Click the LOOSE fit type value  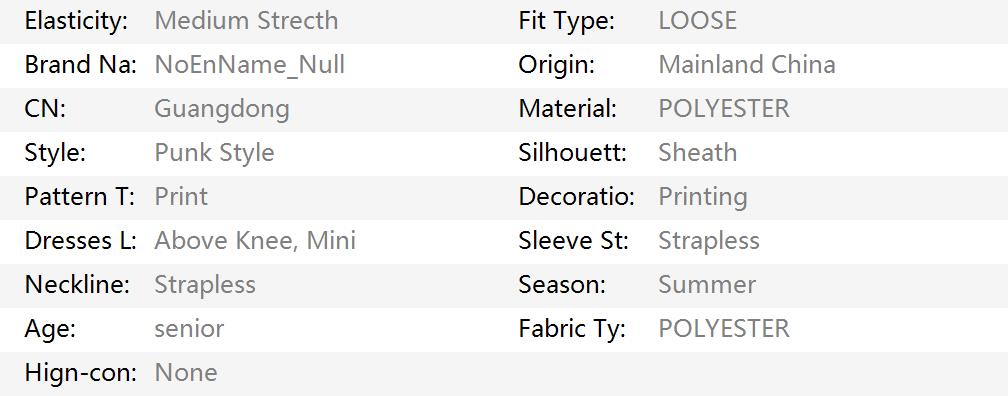[x=698, y=21]
